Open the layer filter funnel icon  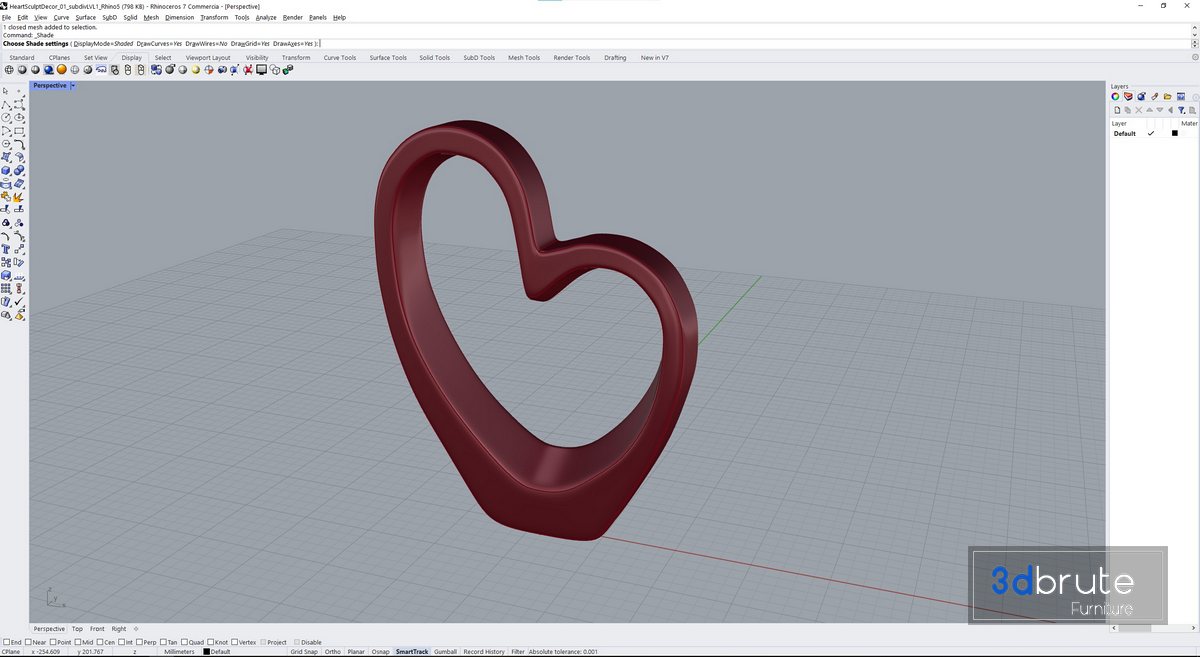point(1181,110)
